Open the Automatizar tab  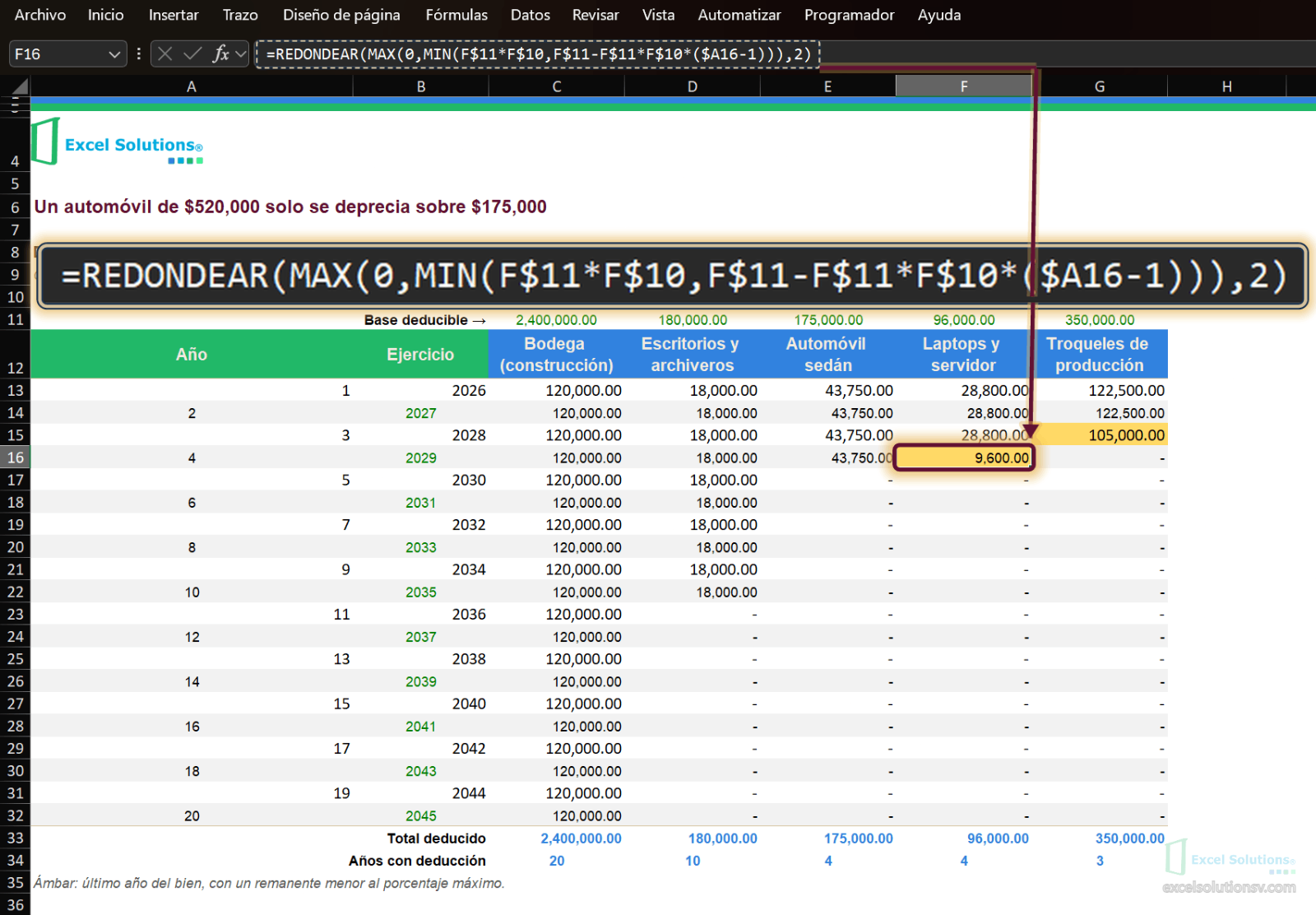tap(739, 15)
